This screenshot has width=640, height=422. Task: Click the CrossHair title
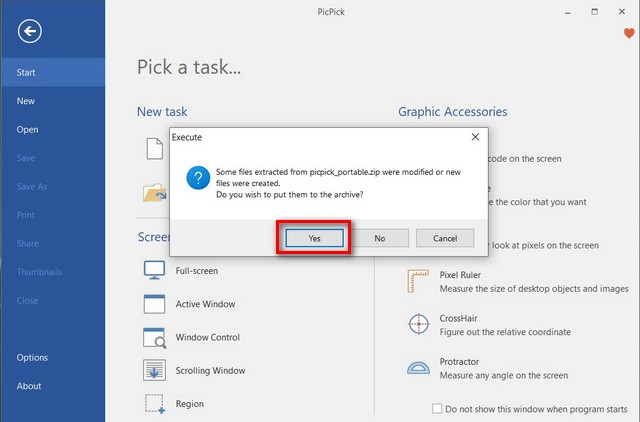[x=458, y=318]
